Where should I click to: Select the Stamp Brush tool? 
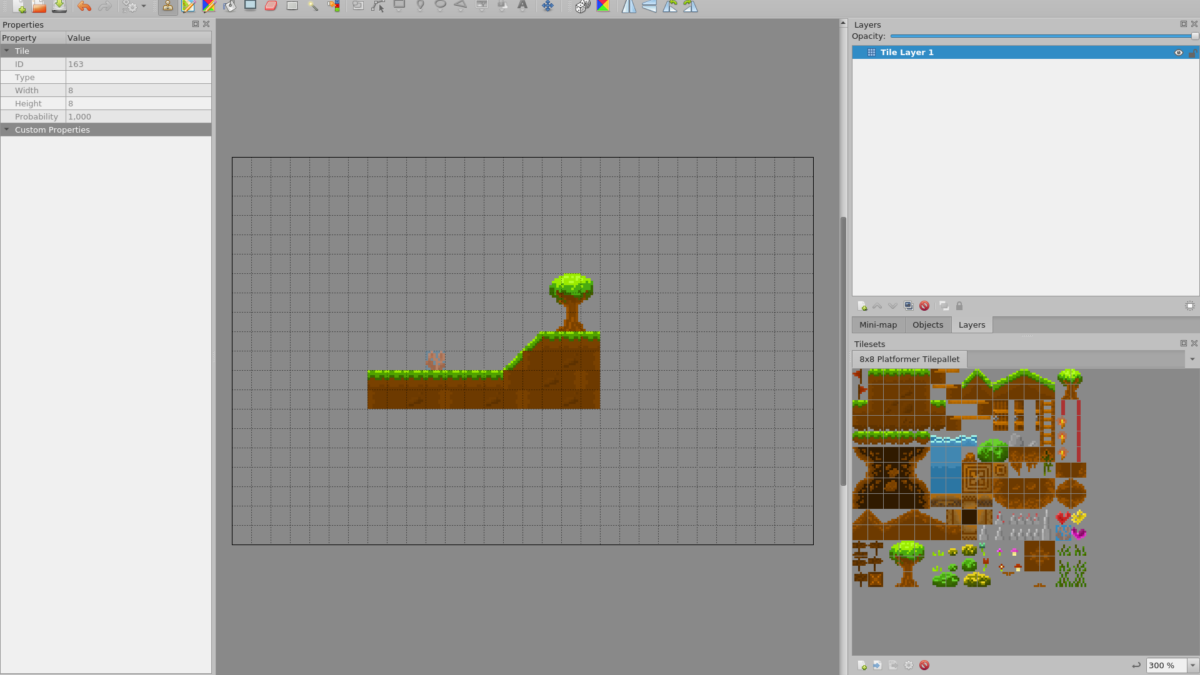(x=167, y=6)
